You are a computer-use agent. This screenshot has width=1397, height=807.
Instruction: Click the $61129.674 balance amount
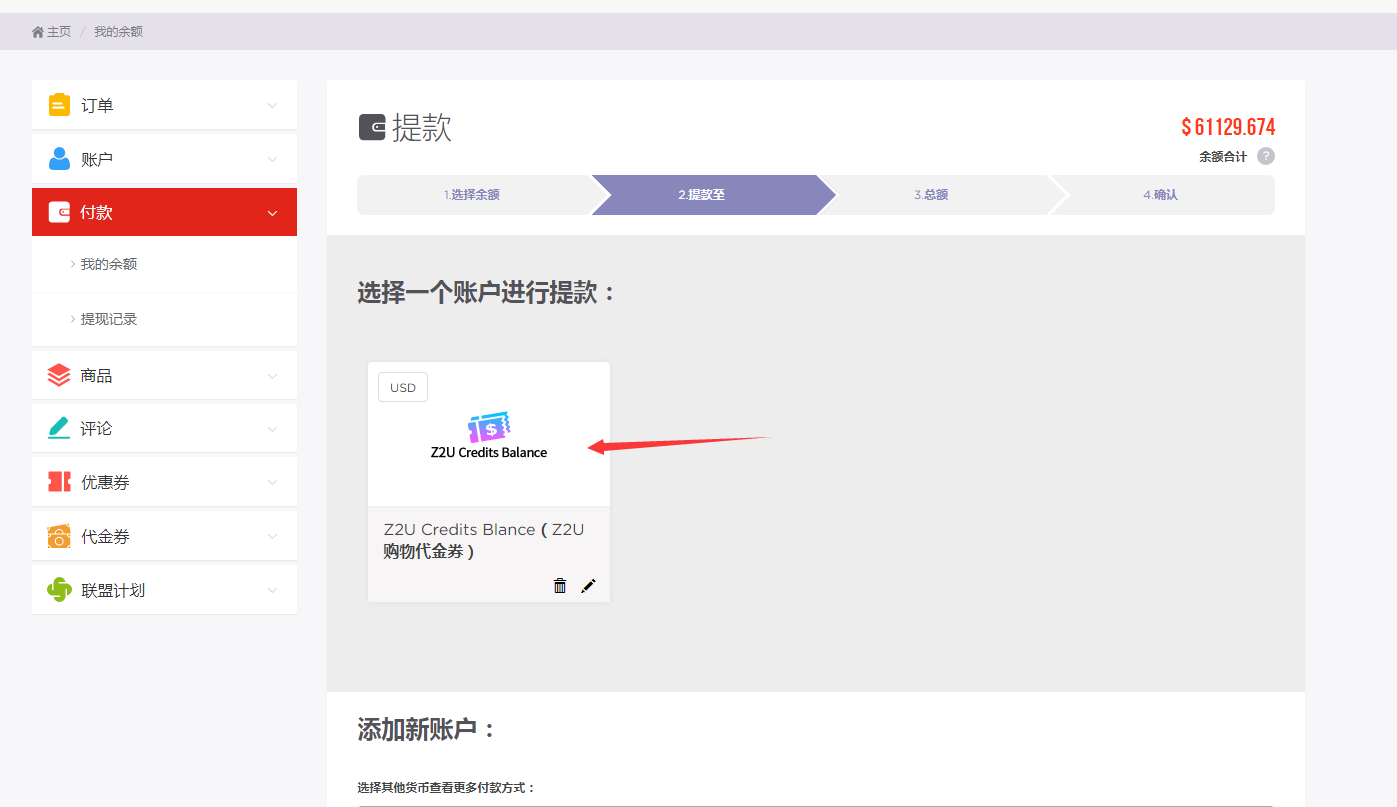(x=1228, y=127)
